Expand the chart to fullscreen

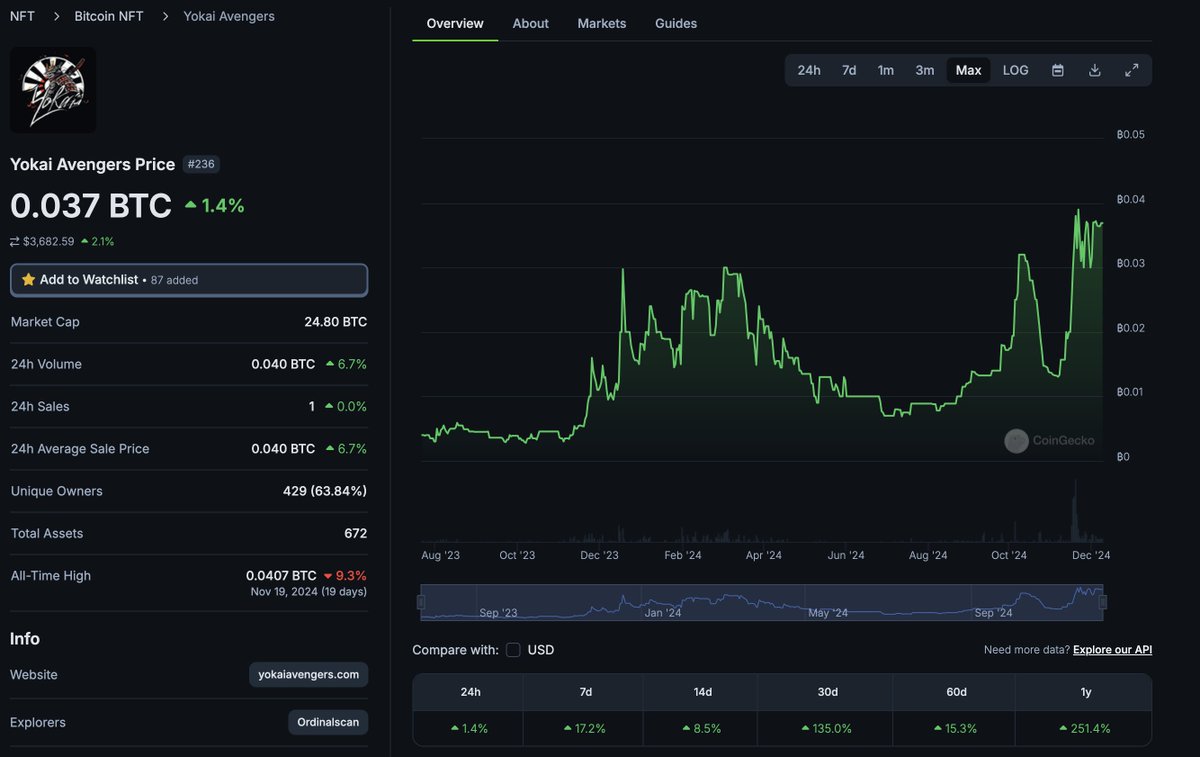pos(1131,70)
